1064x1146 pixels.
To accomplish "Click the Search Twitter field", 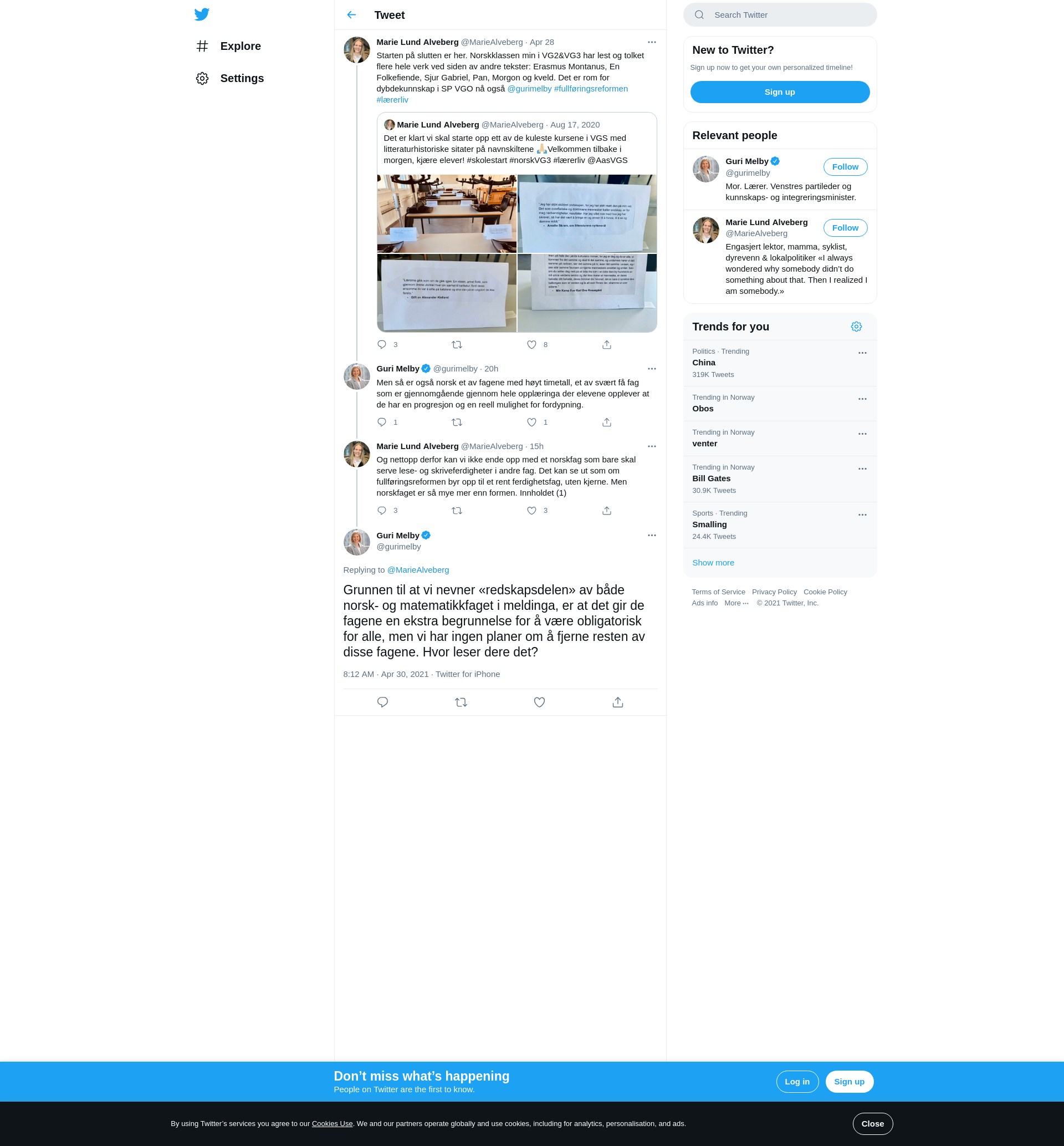I will pyautogui.click(x=780, y=15).
